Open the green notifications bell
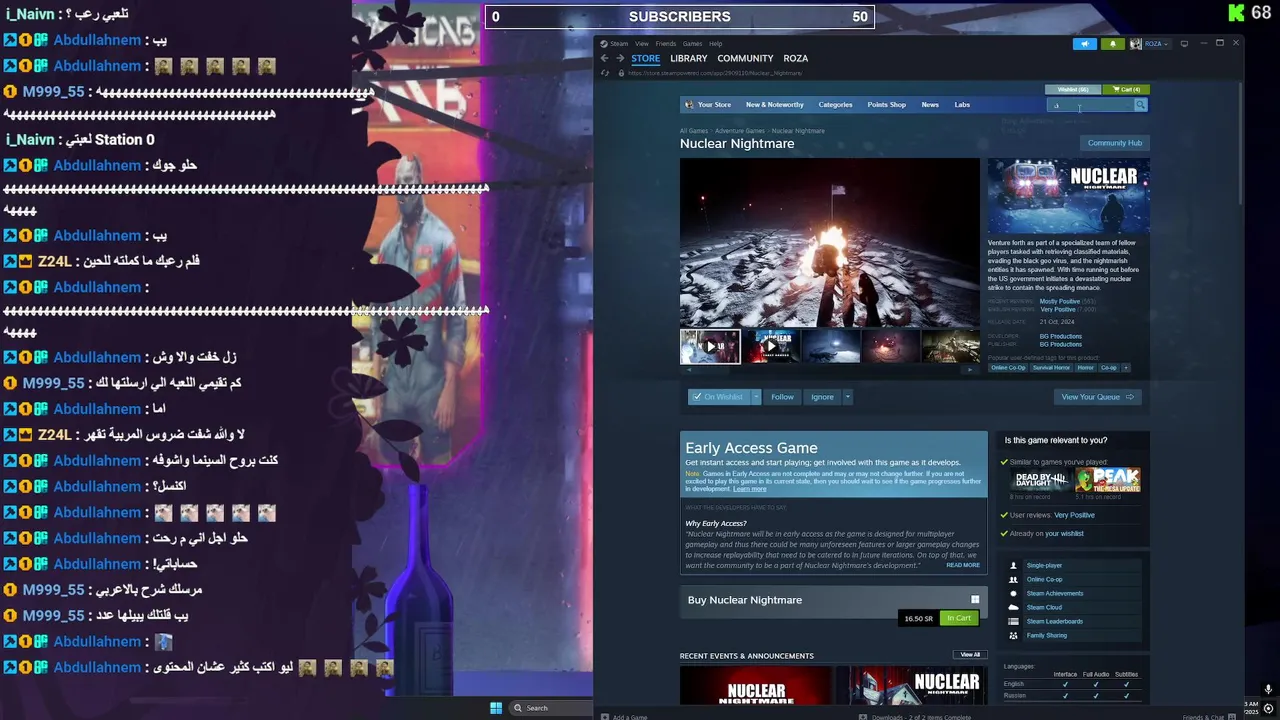Image resolution: width=1280 pixels, height=720 pixels. [1112, 44]
